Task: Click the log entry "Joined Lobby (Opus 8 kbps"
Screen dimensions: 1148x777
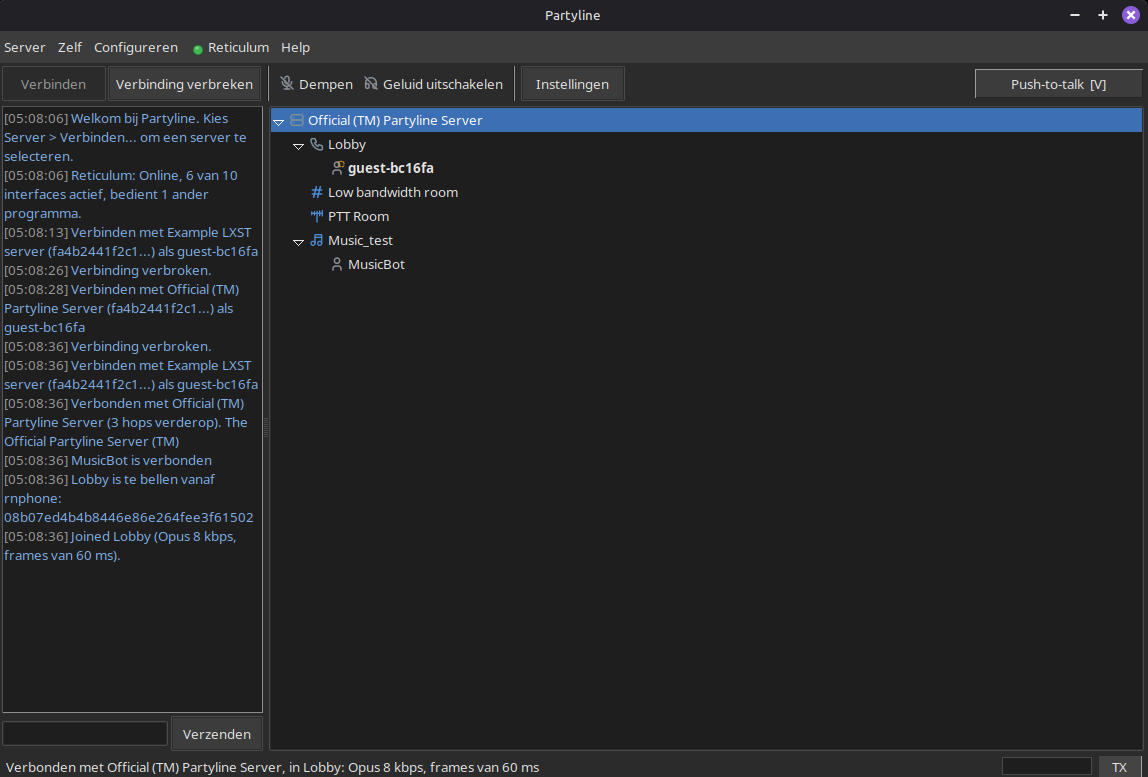Action: pos(154,537)
